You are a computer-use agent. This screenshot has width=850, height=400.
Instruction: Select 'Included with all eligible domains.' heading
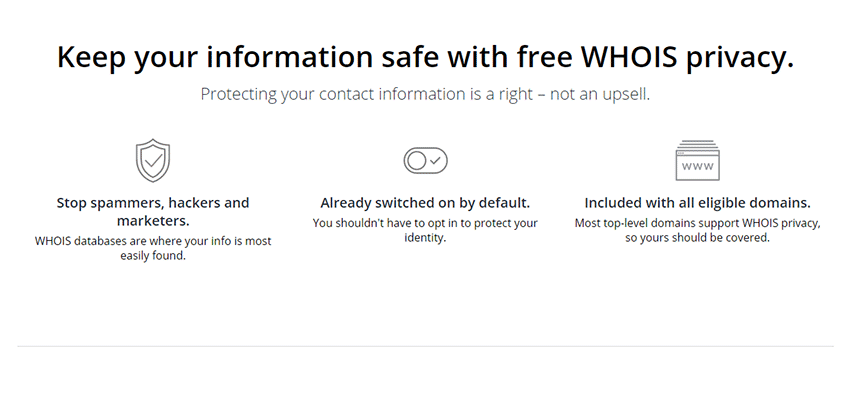coord(697,202)
